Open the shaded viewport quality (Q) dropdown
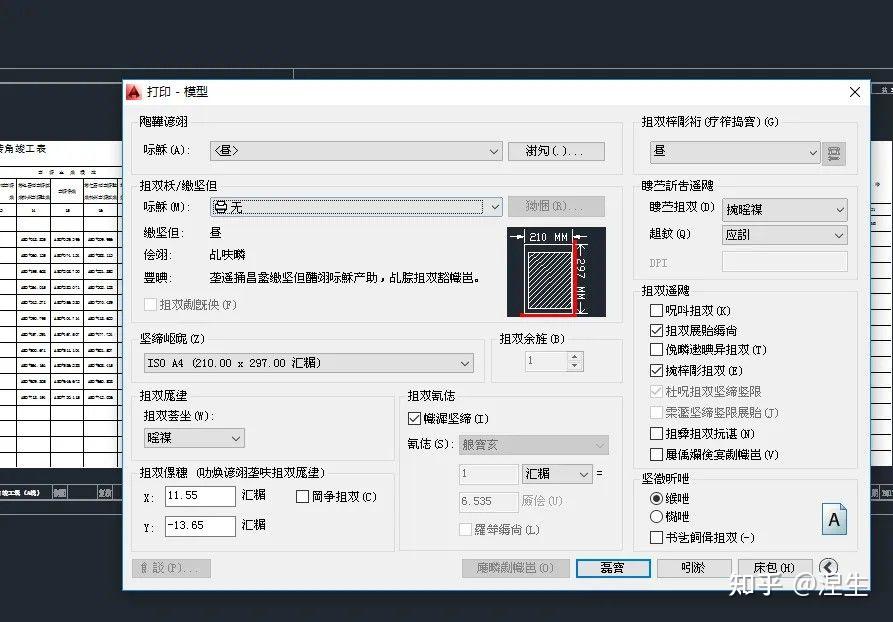The height and width of the screenshot is (622, 893). [x=784, y=235]
